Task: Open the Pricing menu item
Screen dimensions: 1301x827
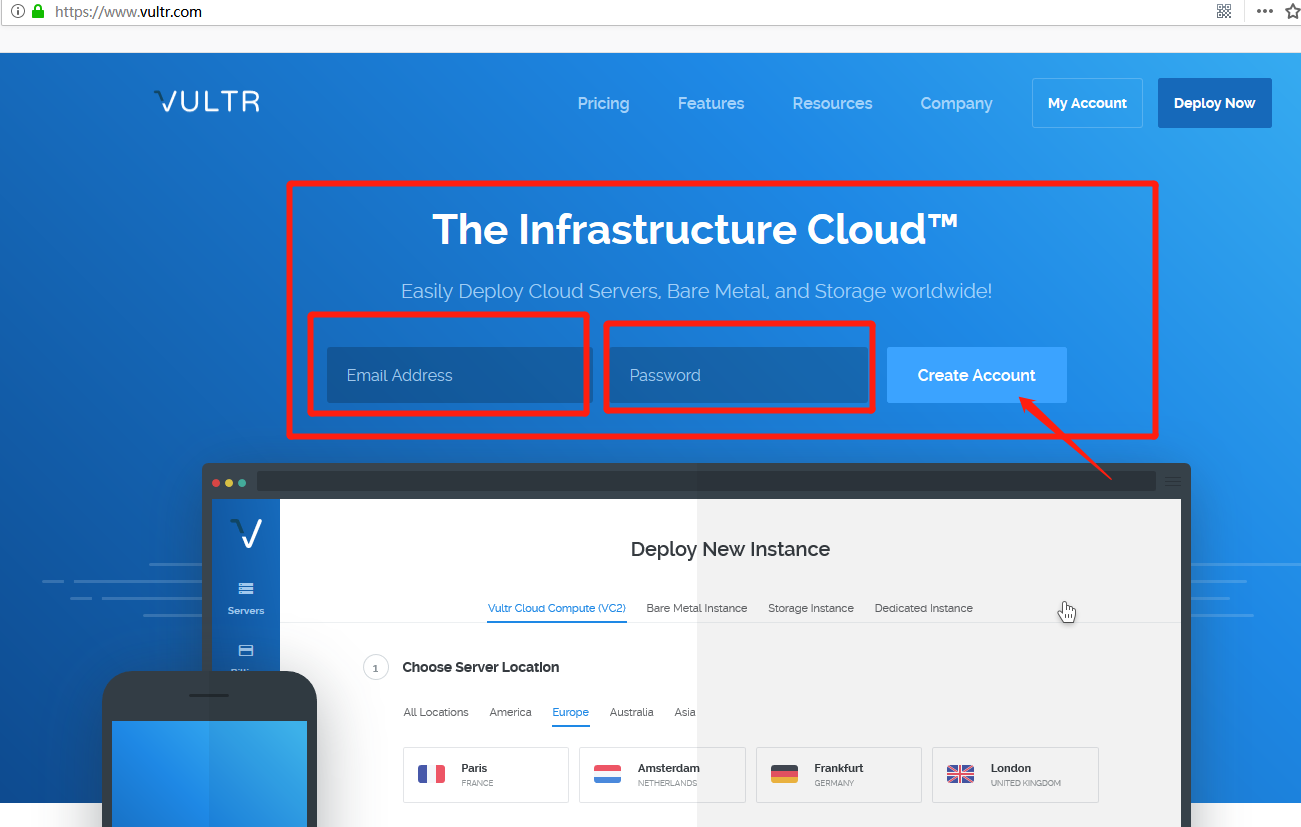Action: point(604,103)
